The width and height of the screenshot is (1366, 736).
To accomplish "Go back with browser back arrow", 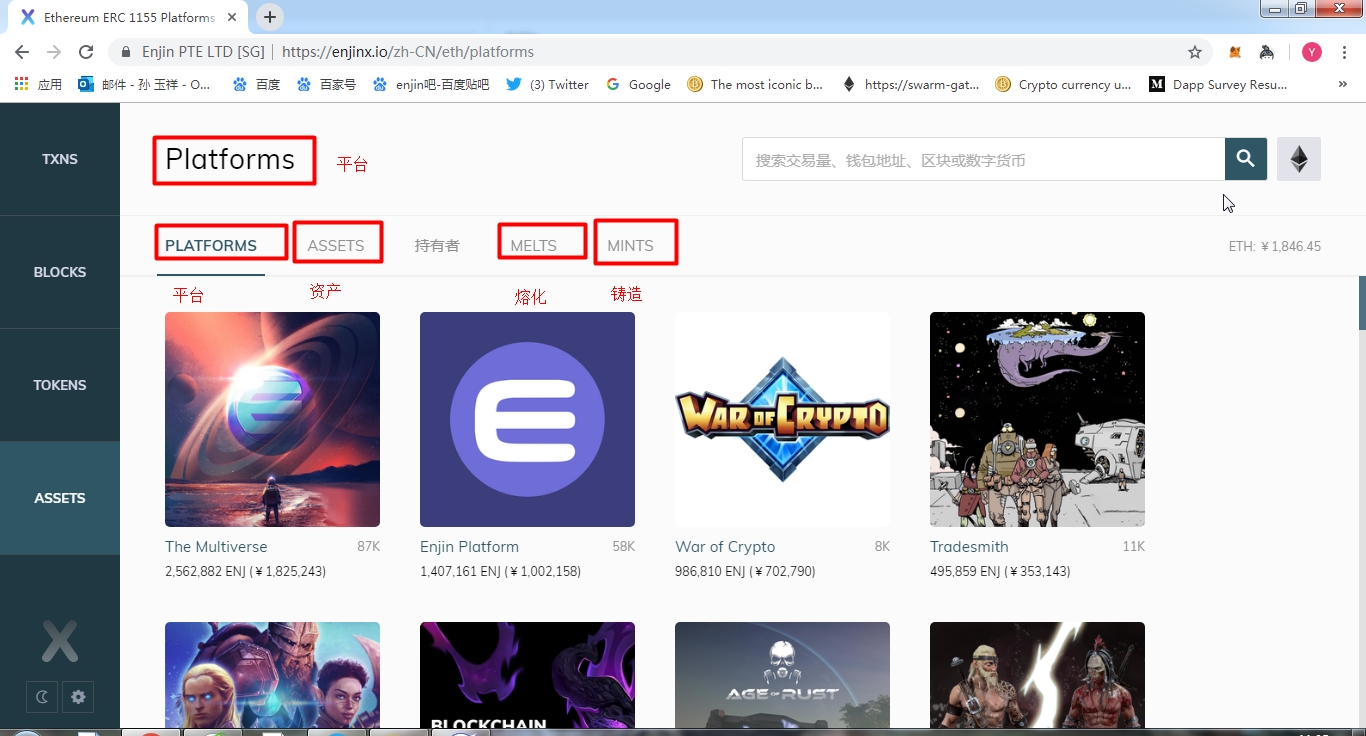I will click(22, 52).
